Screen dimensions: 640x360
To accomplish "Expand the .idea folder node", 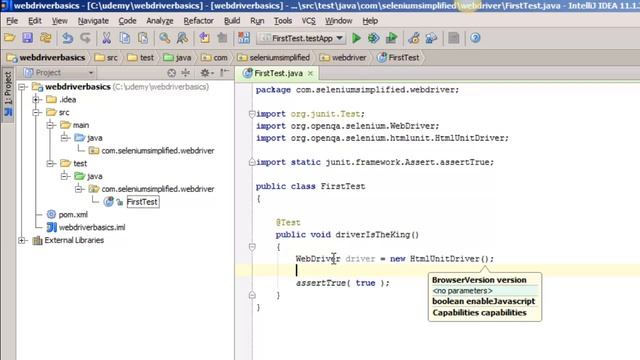I will pyautogui.click(x=36, y=100).
